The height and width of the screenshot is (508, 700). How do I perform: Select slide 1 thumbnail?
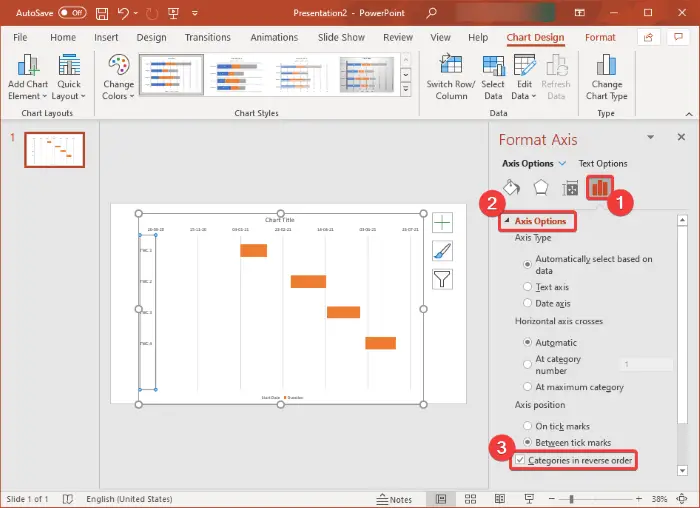pyautogui.click(x=54, y=150)
